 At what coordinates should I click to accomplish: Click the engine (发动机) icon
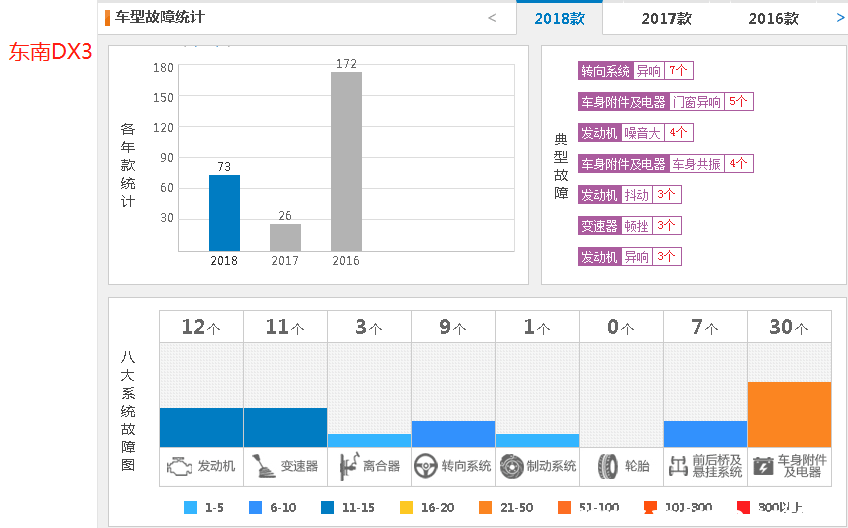tap(179, 466)
